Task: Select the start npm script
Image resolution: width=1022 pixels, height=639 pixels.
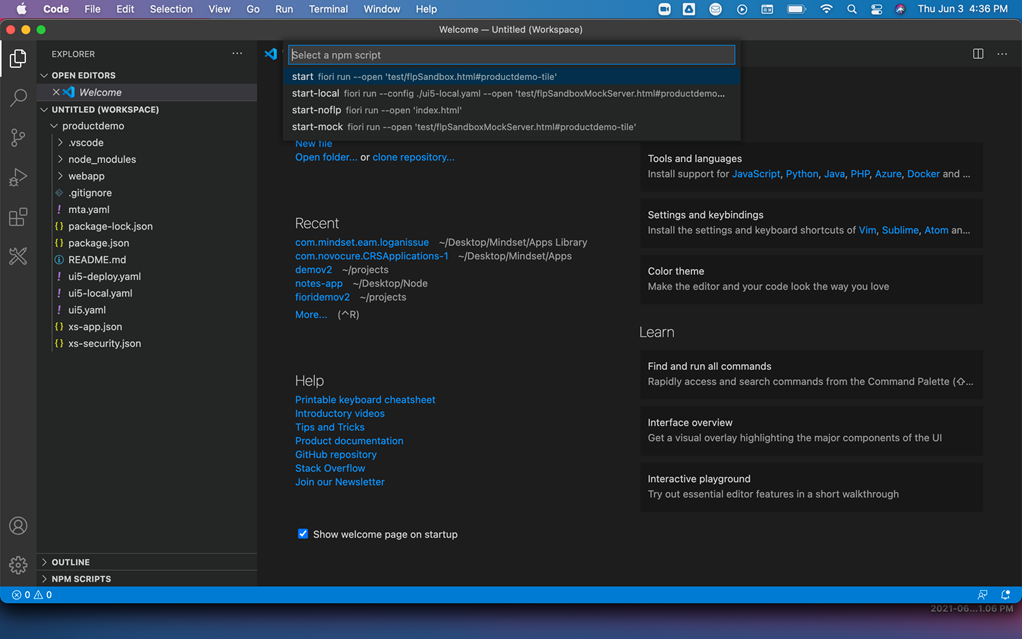Action: [x=512, y=76]
